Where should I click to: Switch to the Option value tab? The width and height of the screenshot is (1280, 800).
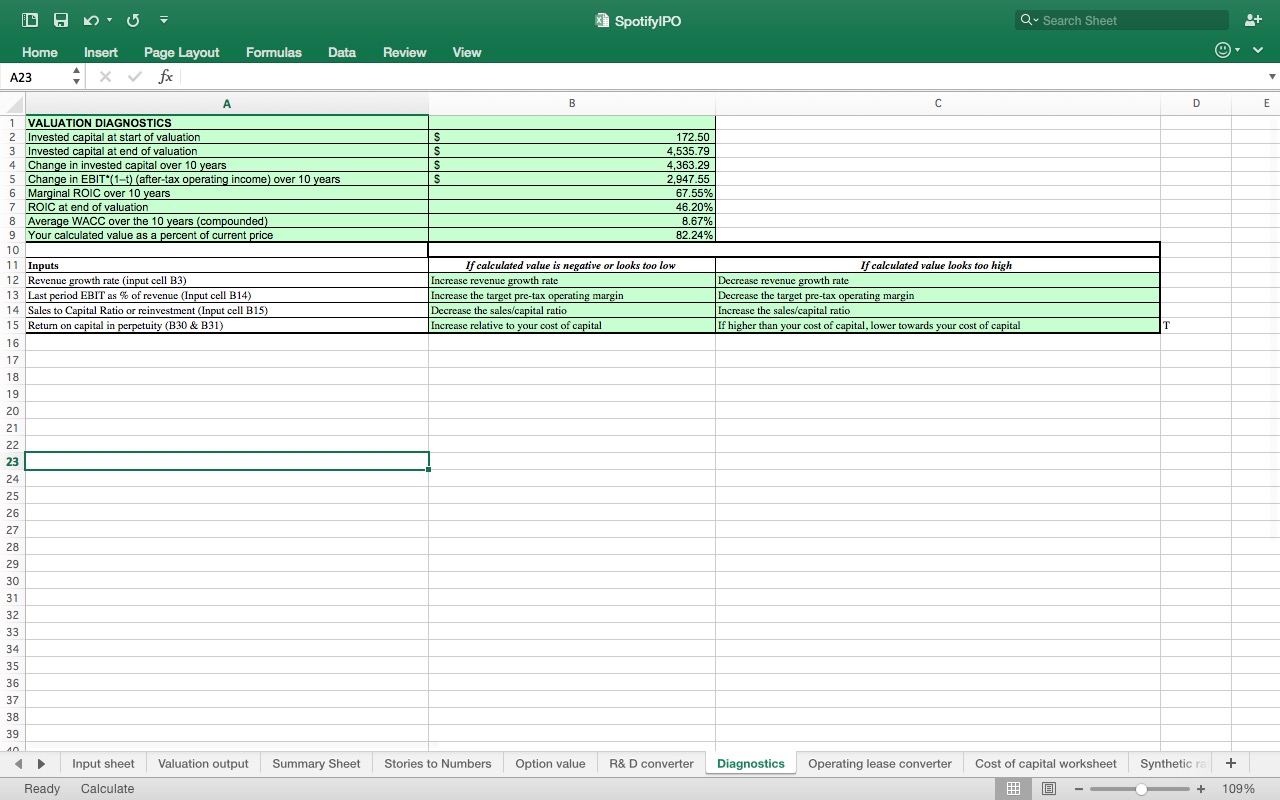[550, 763]
